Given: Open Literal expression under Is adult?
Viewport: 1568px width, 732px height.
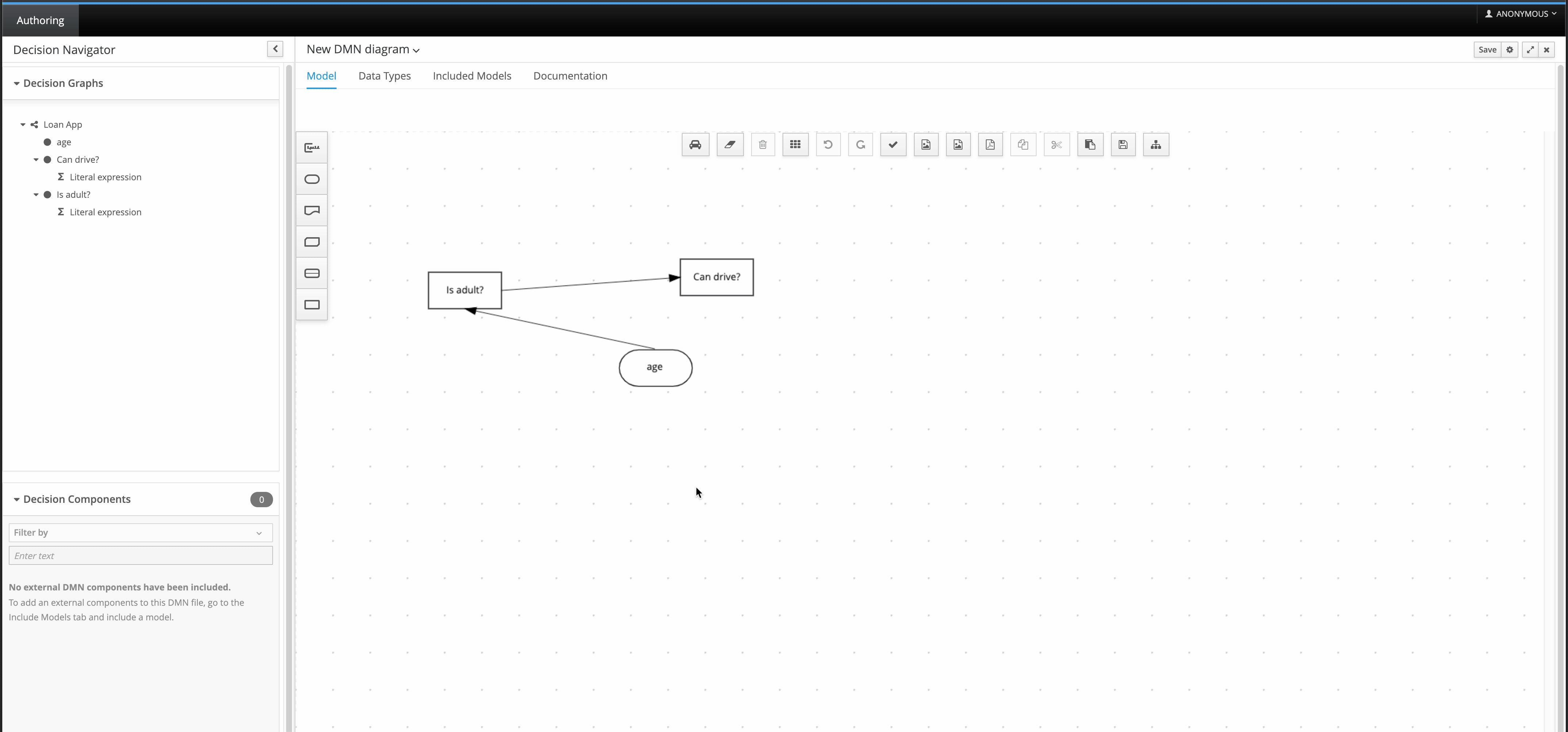Looking at the screenshot, I should tap(105, 212).
